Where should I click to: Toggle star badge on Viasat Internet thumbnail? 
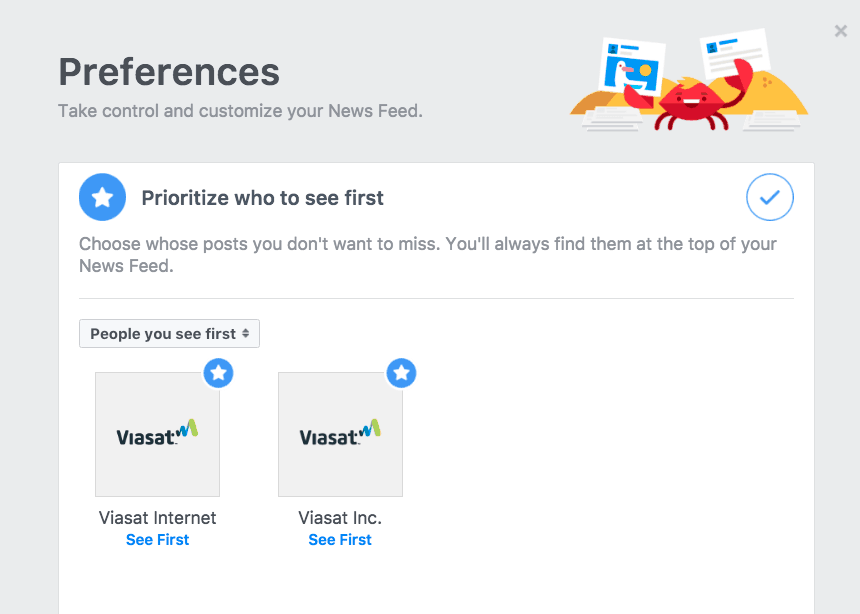point(218,373)
